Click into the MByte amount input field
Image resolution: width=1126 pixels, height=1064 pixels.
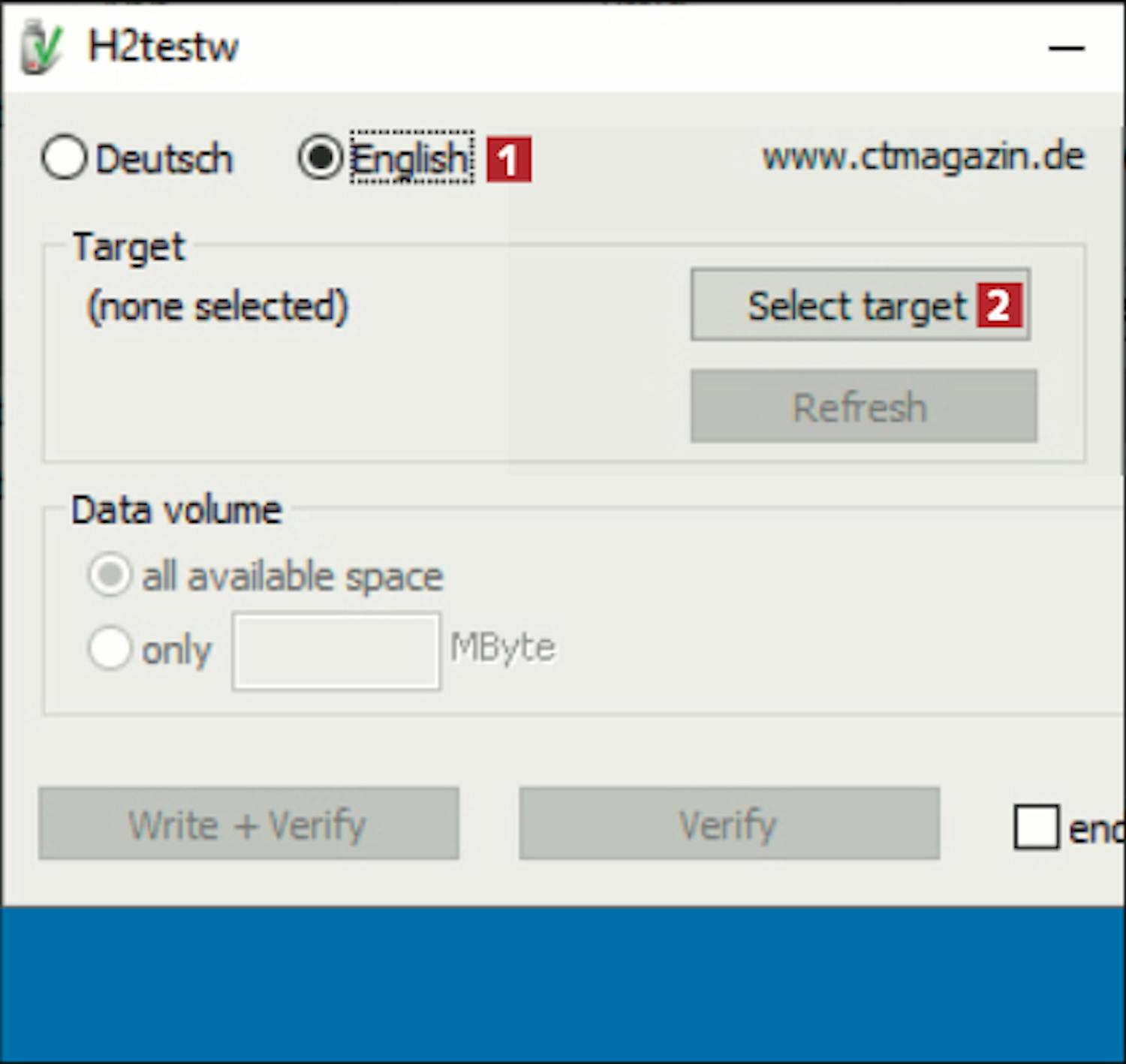tap(336, 651)
